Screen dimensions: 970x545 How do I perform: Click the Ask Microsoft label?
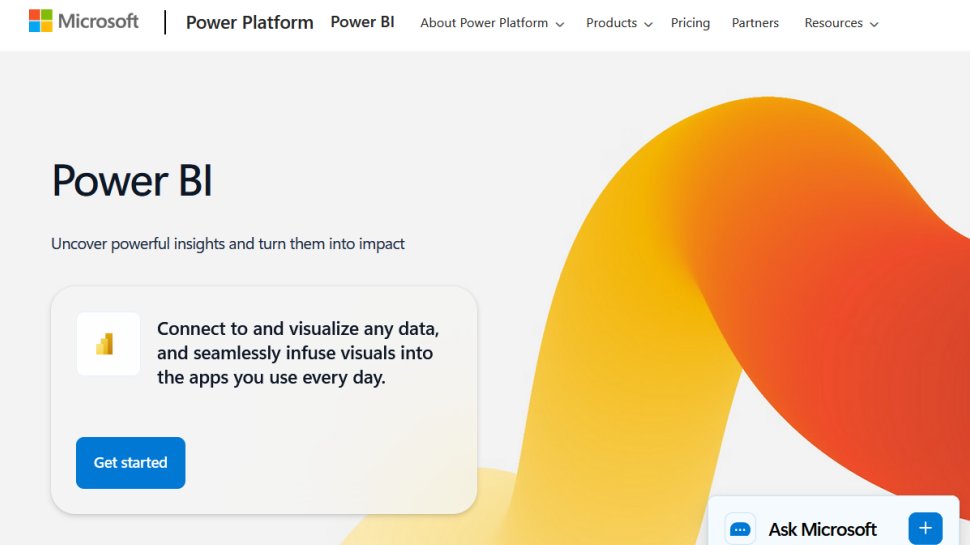click(822, 530)
